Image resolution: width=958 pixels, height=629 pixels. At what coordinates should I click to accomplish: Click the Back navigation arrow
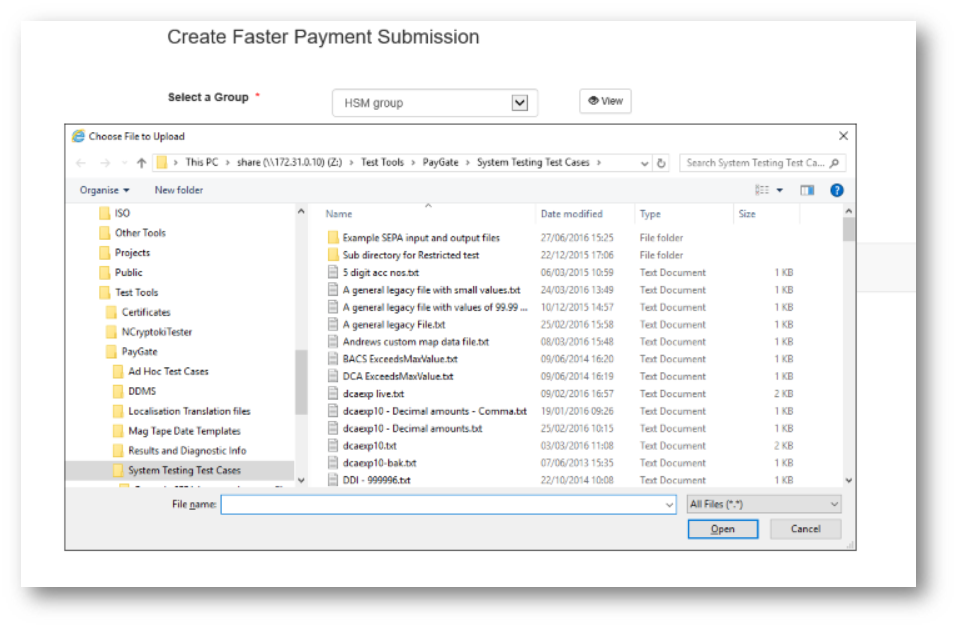[80, 163]
